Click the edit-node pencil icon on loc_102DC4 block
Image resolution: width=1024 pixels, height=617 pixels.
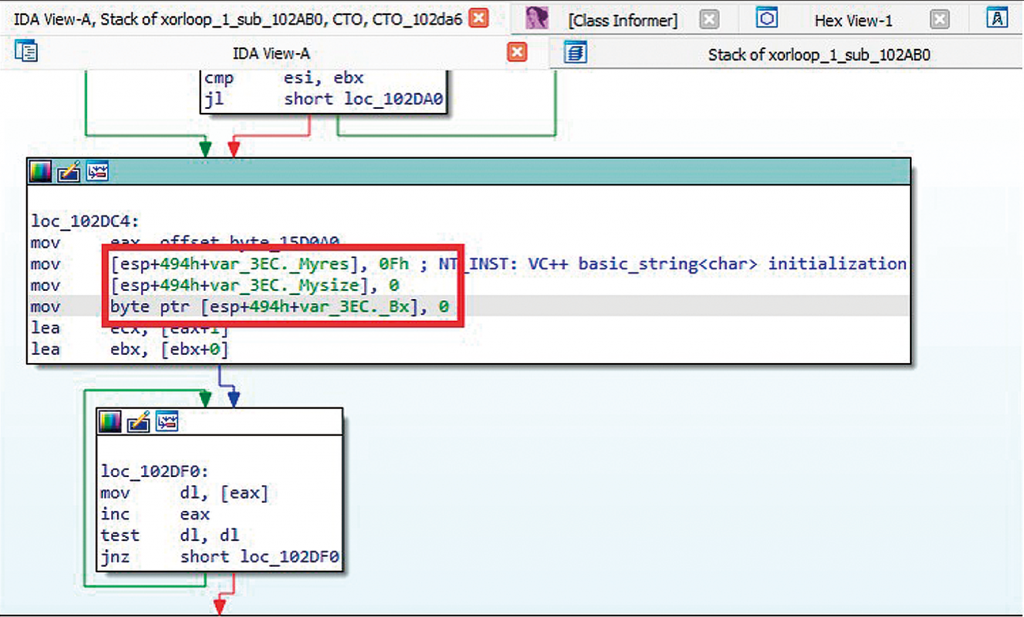68,170
